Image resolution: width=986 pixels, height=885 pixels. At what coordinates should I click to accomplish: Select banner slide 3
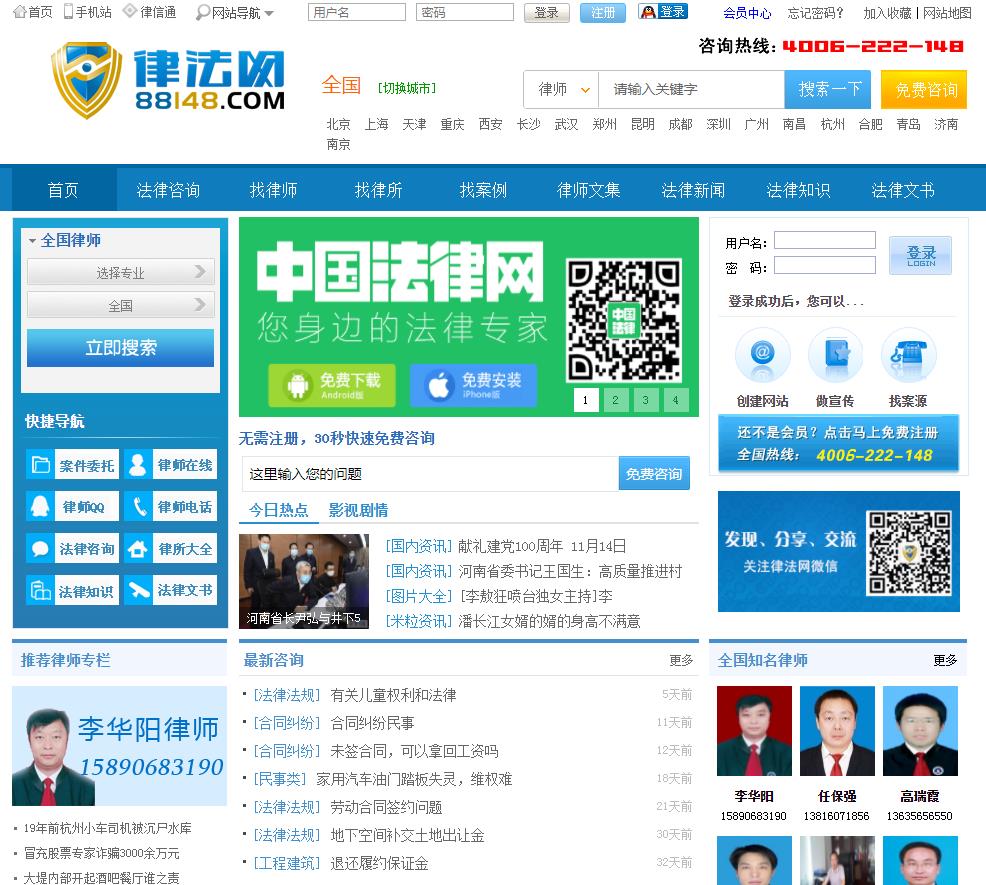click(646, 400)
